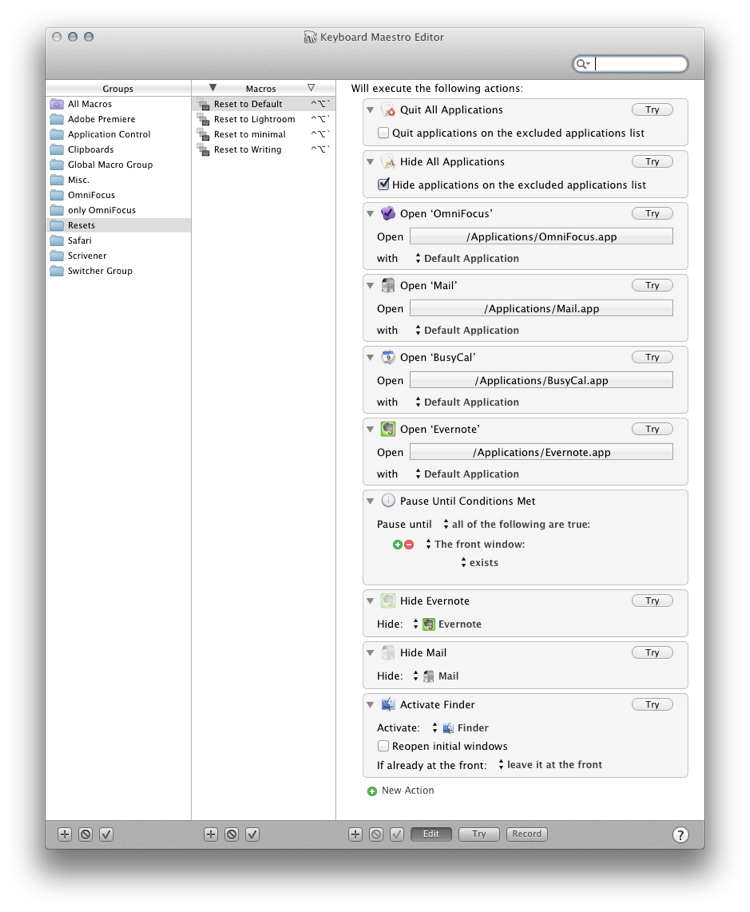This screenshot has height=912, width=750.
Task: Try the Activate Finder action
Action: click(652, 704)
